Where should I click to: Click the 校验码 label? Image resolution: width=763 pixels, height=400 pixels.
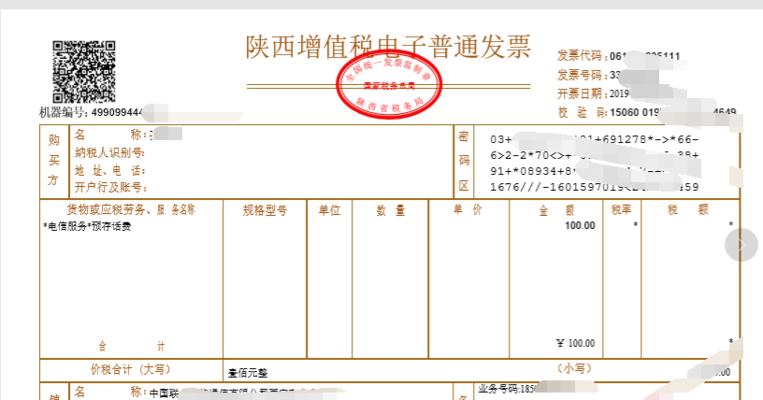click(x=580, y=112)
